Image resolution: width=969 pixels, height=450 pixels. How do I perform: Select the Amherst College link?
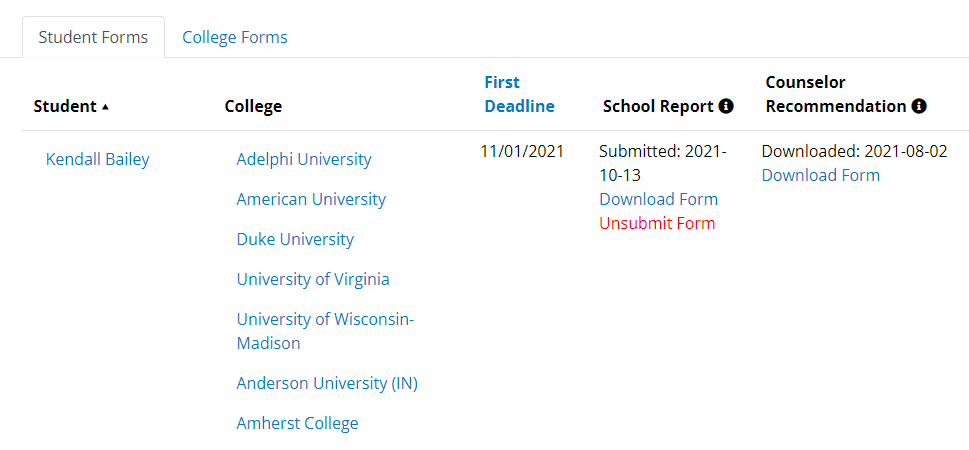click(x=297, y=423)
